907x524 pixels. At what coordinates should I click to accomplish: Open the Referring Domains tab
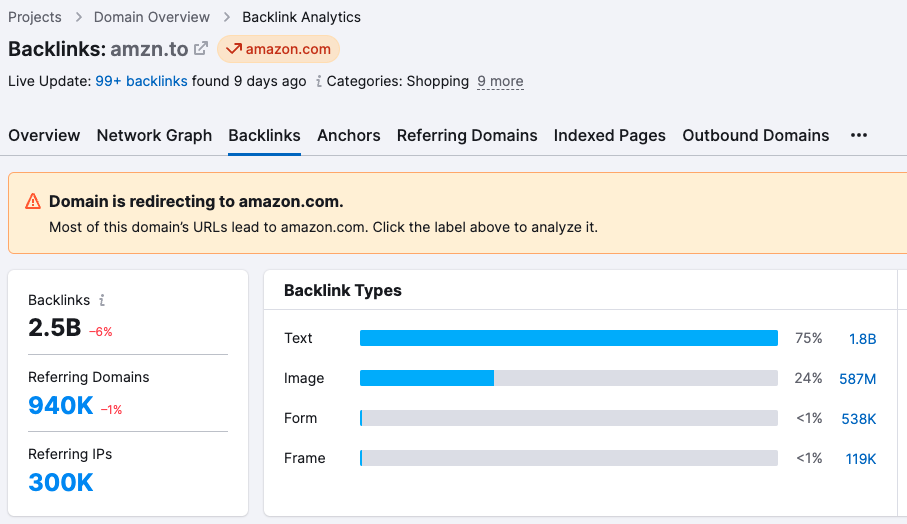point(467,135)
